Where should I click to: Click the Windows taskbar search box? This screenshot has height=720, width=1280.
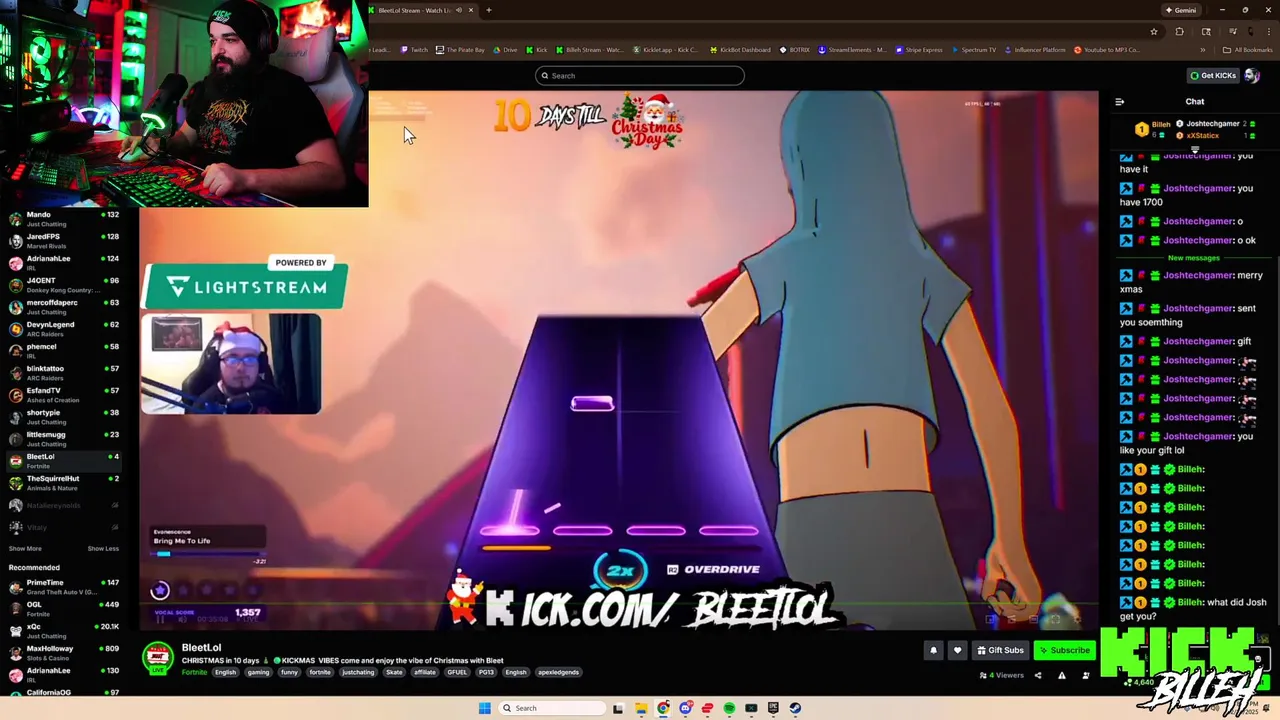553,708
